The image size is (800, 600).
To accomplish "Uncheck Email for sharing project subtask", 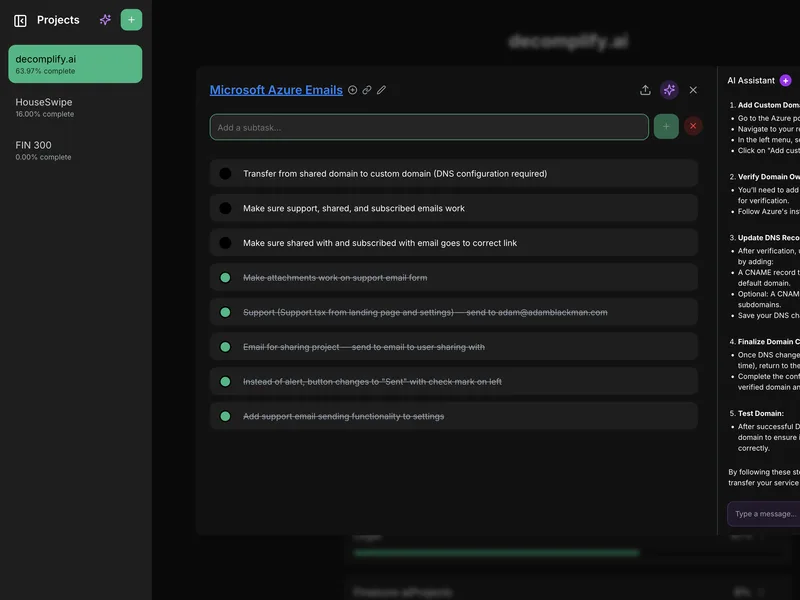I will point(225,347).
